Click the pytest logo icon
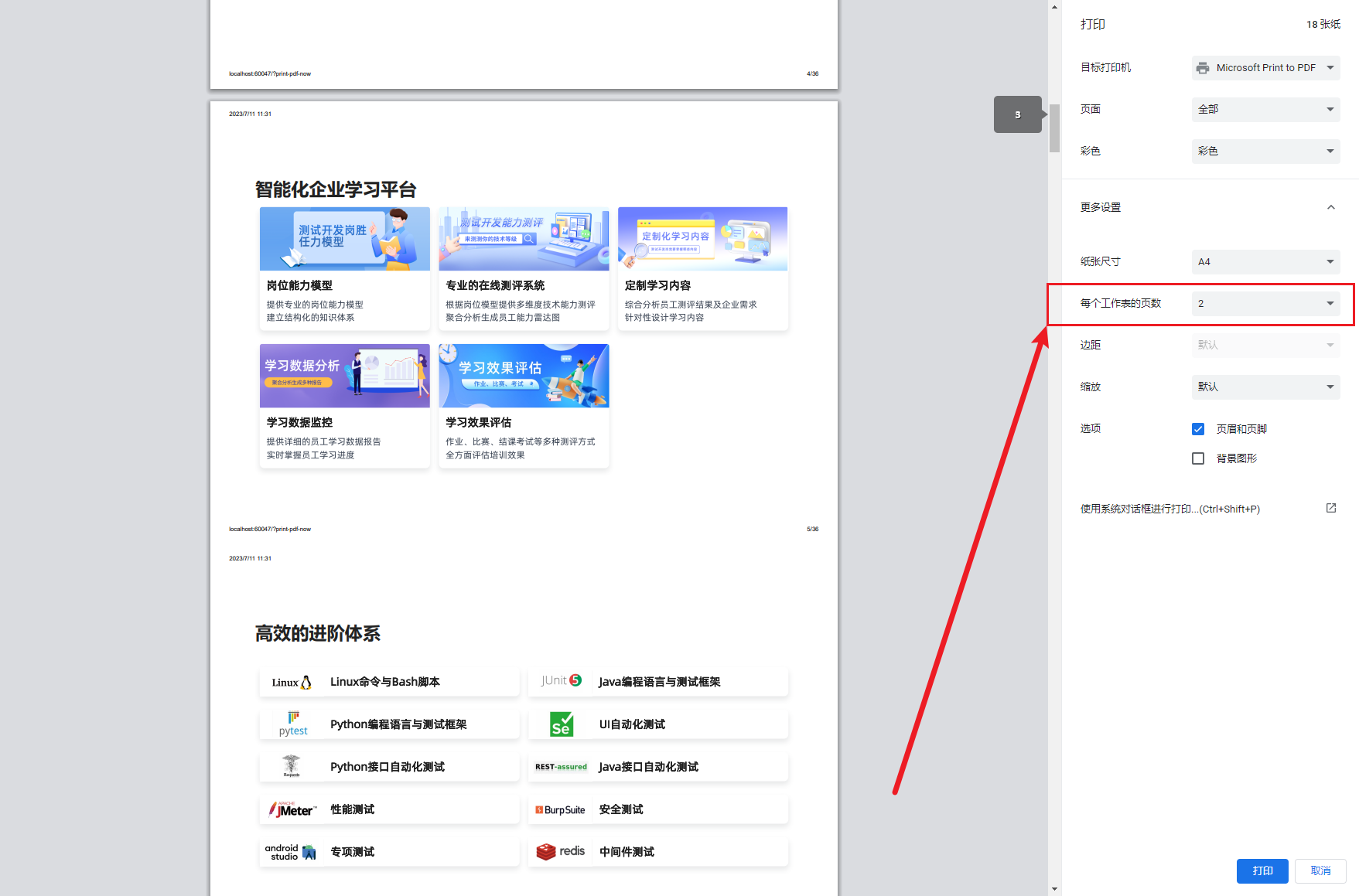Viewport: 1359px width, 896px height. pos(293,724)
